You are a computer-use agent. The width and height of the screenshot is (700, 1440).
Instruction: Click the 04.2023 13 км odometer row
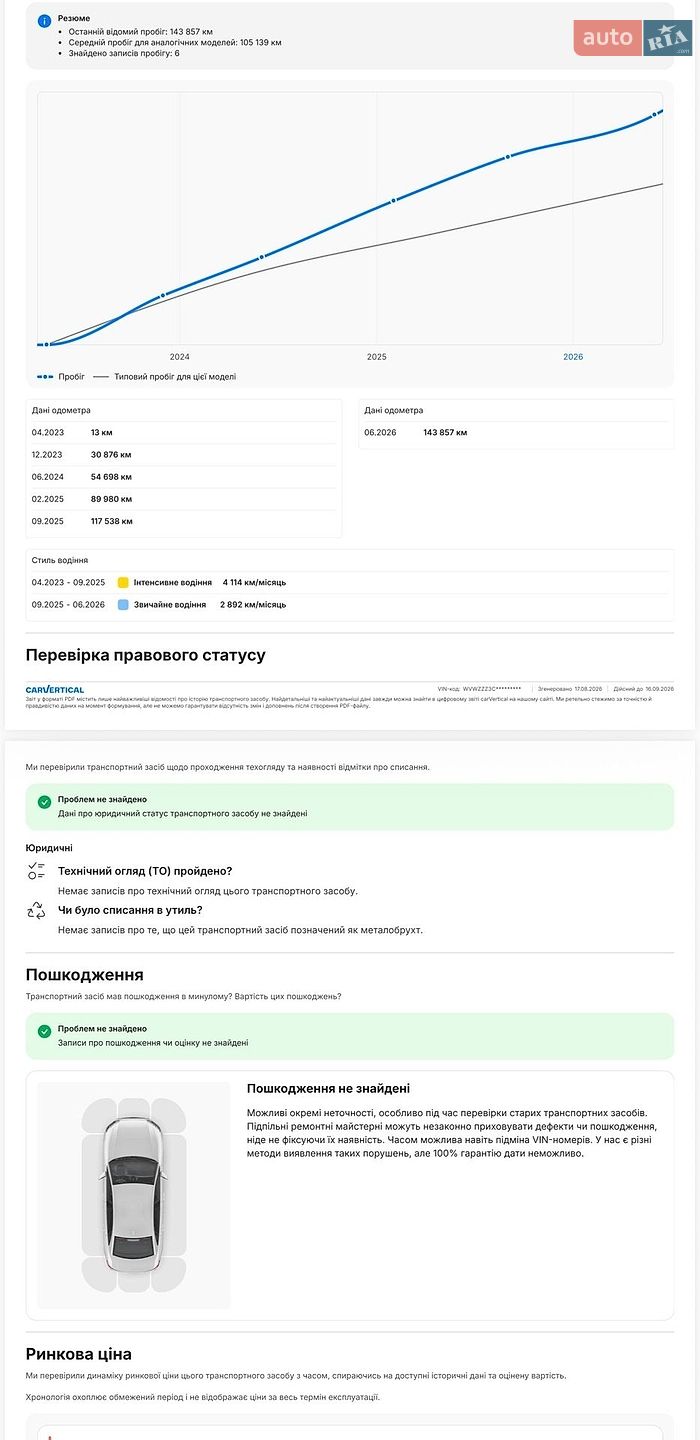click(183, 433)
